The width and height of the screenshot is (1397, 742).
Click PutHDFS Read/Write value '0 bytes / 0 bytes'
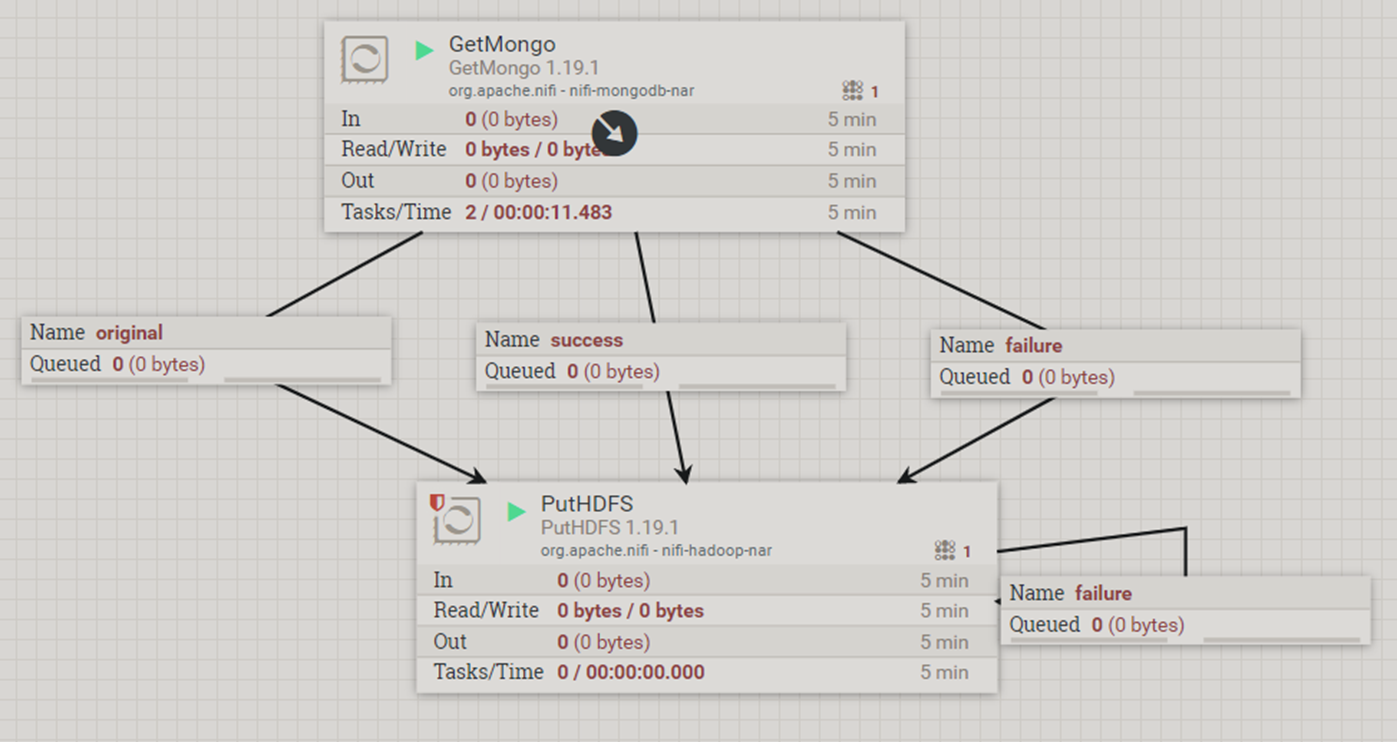tap(631, 611)
